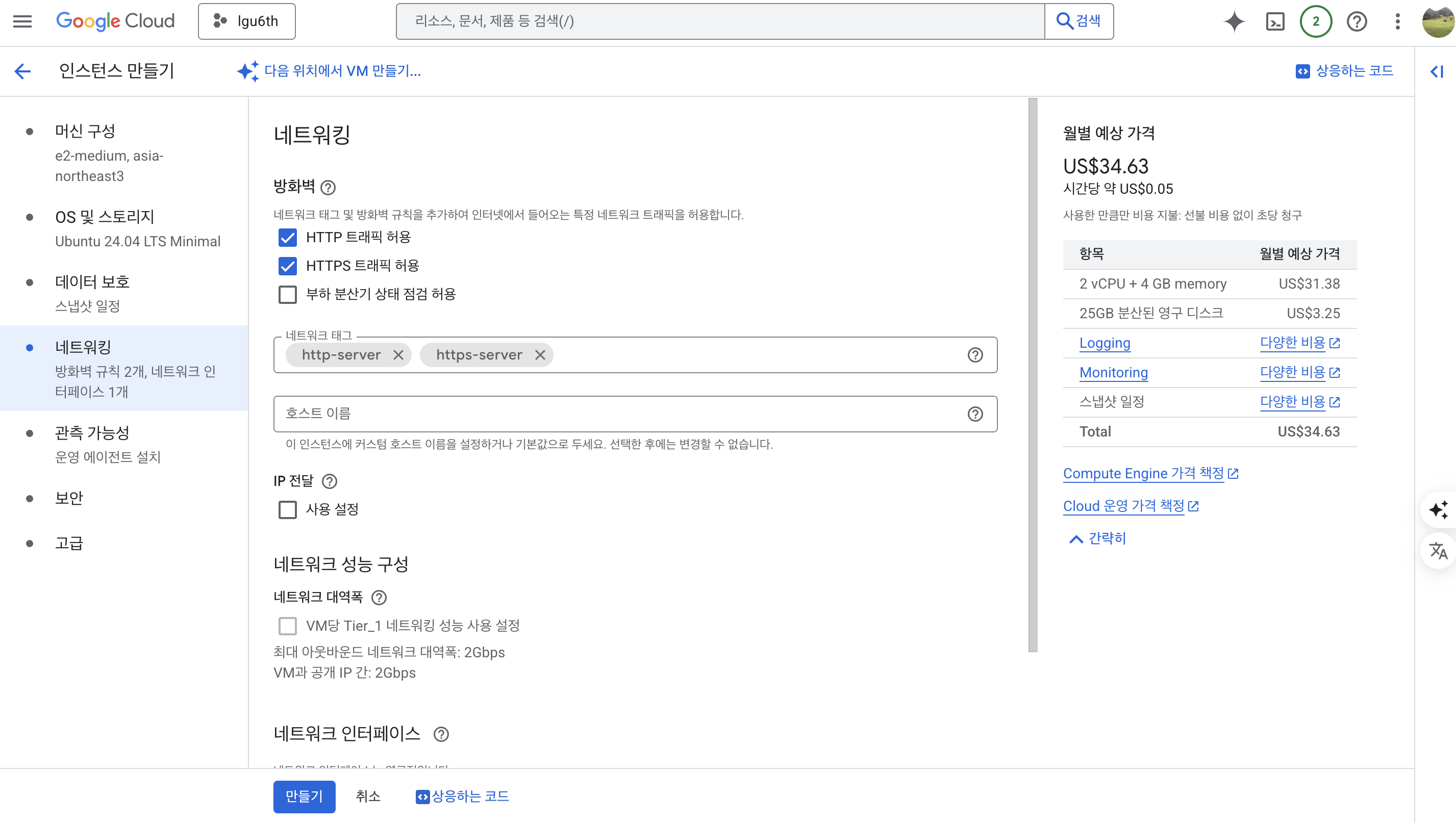
Task: Check 부하 분산기 상태 점검 허용
Action: click(x=287, y=295)
